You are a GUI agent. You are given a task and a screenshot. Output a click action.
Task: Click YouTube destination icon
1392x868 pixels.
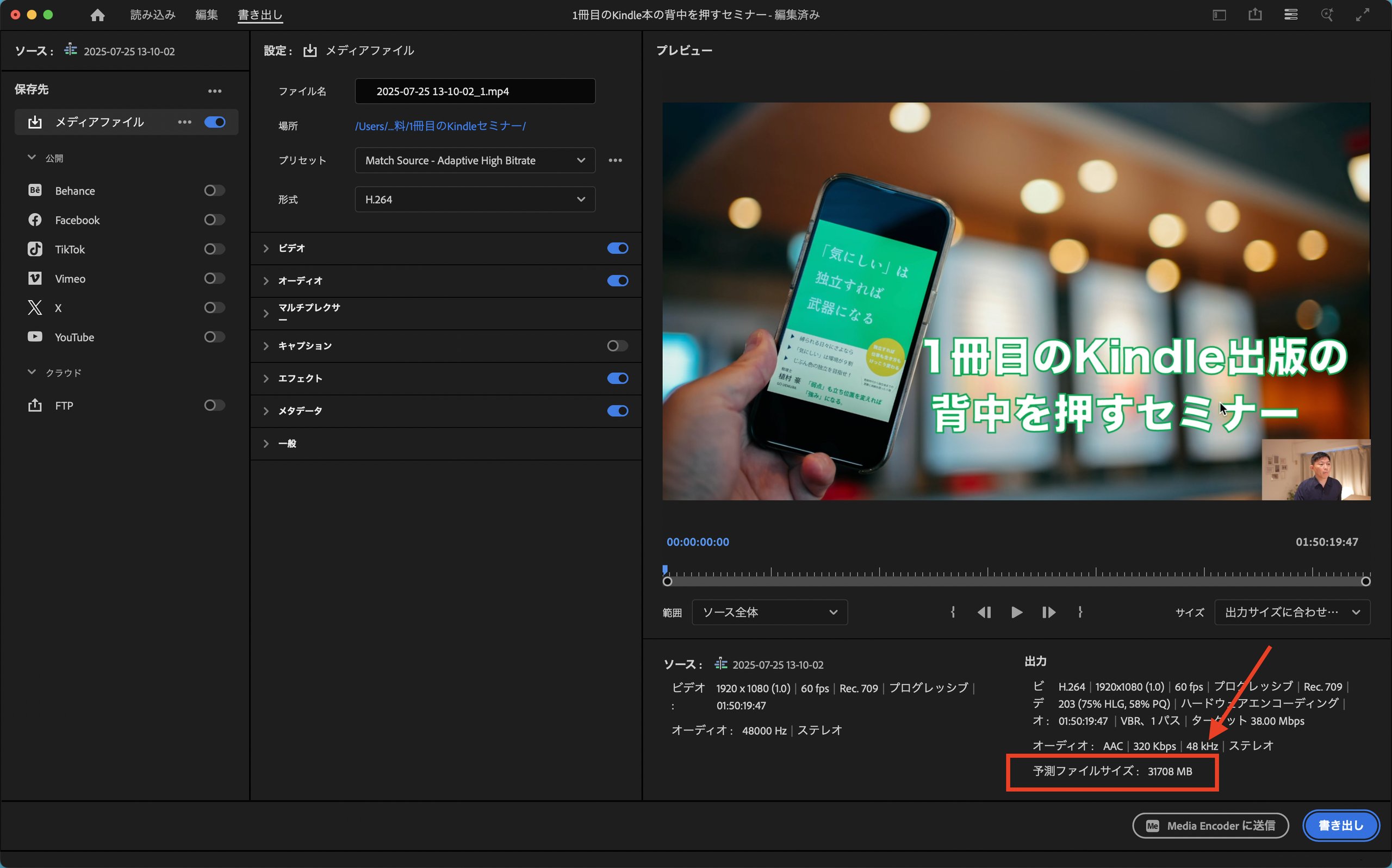click(x=35, y=336)
